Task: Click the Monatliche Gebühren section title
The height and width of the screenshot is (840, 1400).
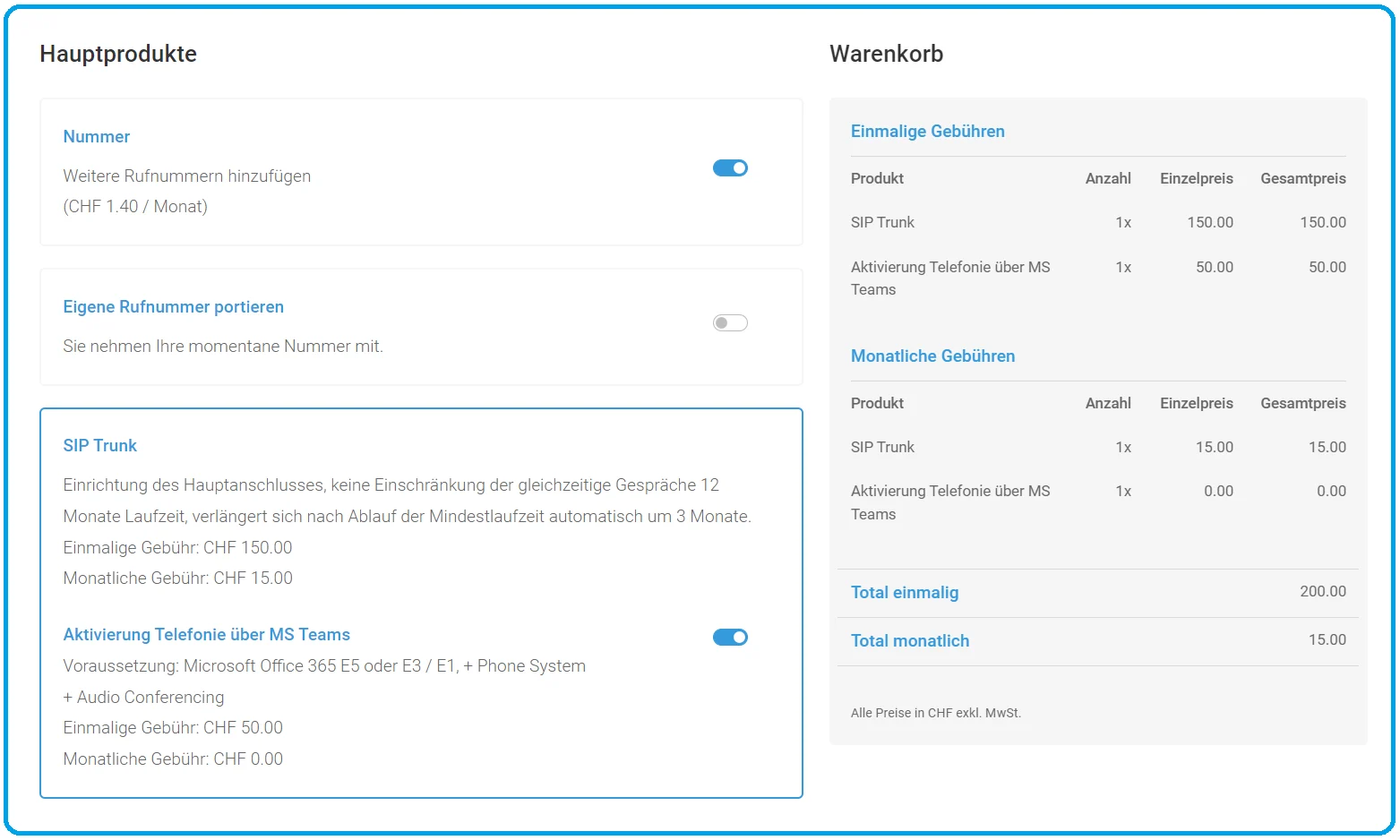Action: point(932,356)
